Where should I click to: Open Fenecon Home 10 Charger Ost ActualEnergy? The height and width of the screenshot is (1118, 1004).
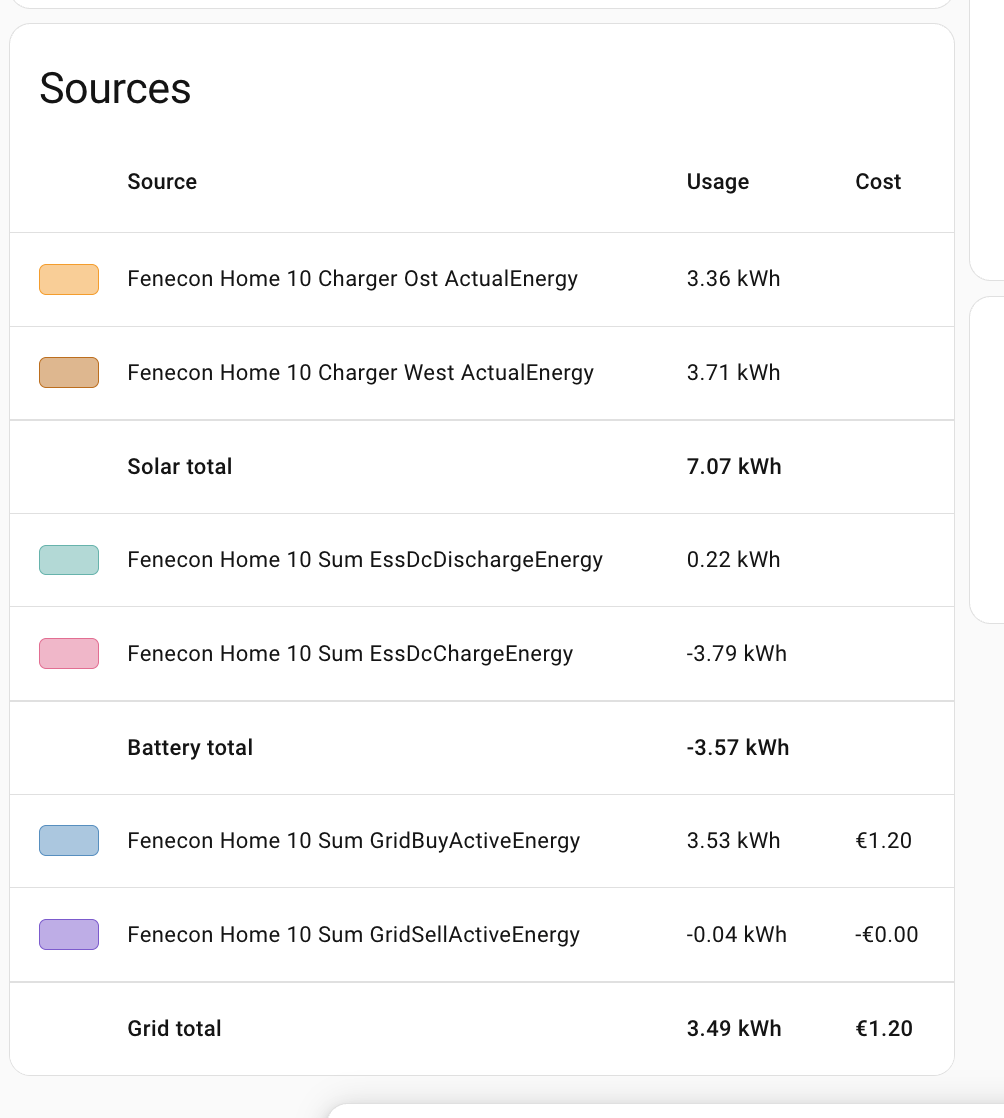pyautogui.click(x=352, y=279)
